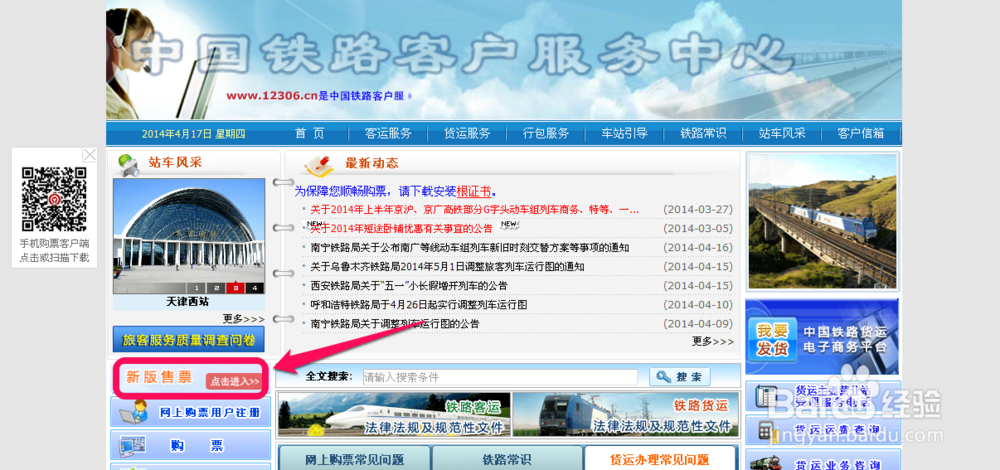This screenshot has height=470, width=1000.
Task: Click the 站车风采 camera icon
Action: pyautogui.click(x=128, y=165)
